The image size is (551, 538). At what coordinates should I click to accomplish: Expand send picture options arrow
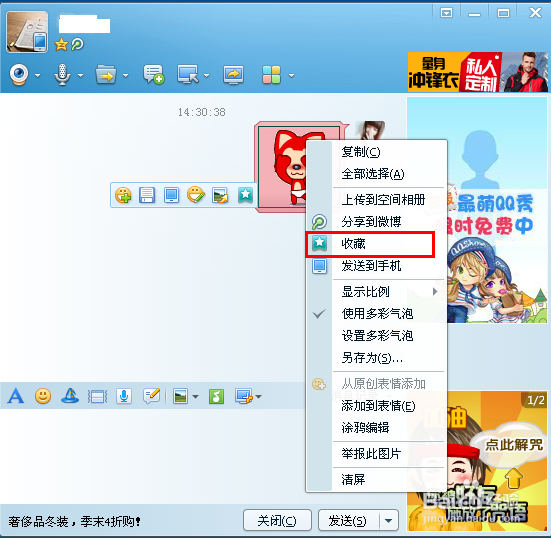196,397
